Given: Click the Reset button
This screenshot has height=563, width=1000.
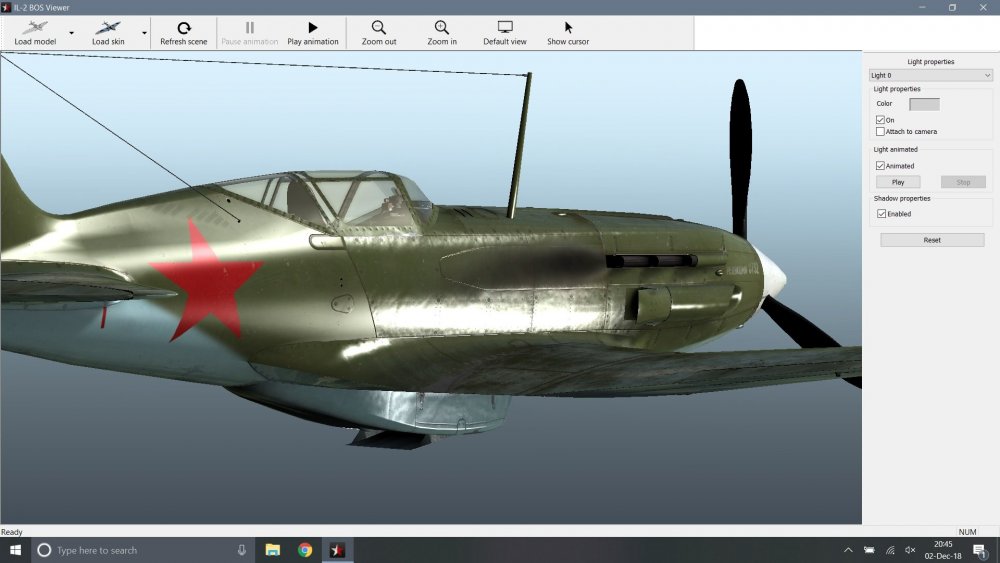Looking at the screenshot, I should point(932,240).
